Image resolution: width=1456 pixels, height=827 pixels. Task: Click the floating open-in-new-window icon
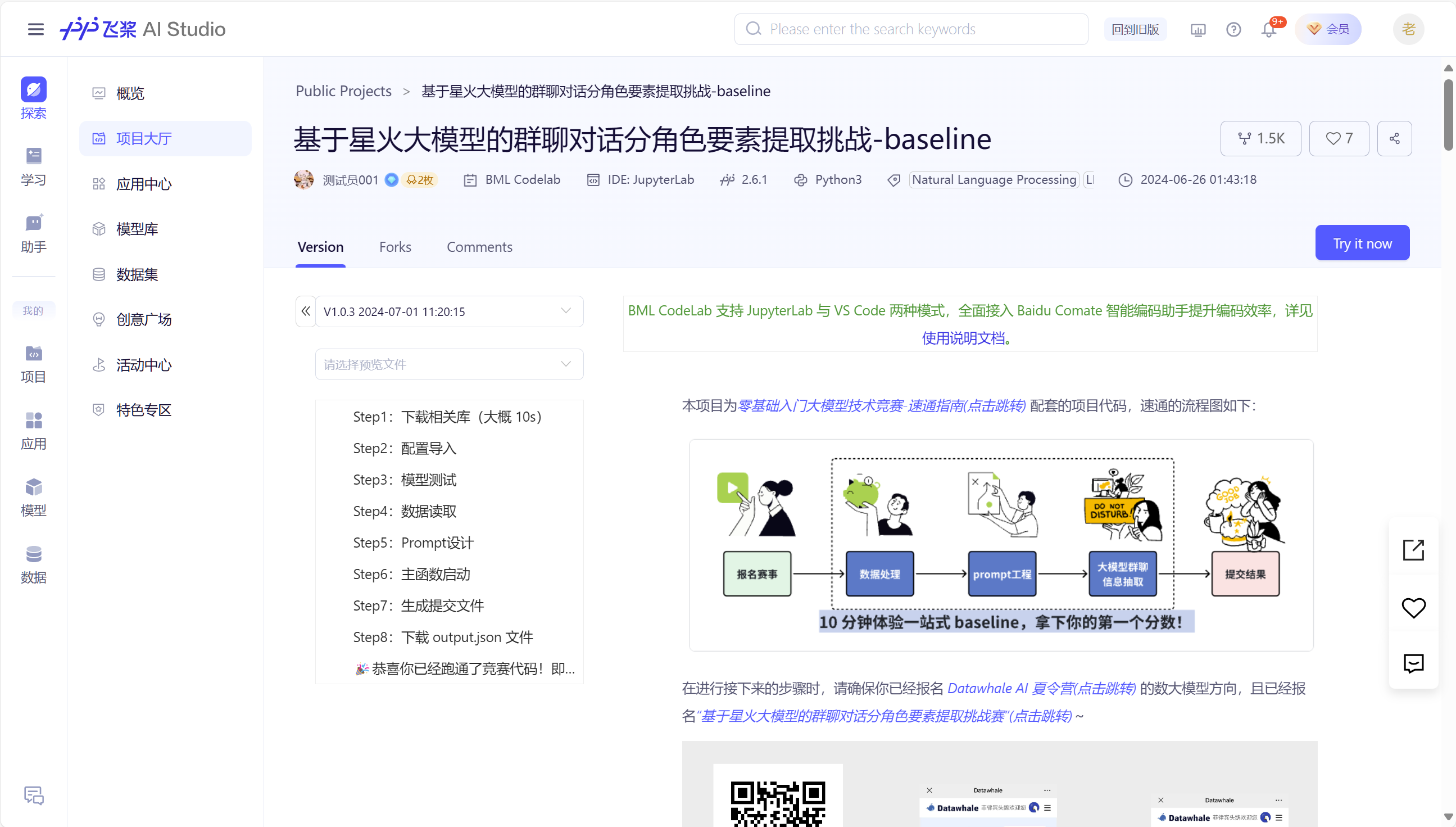tap(1413, 550)
